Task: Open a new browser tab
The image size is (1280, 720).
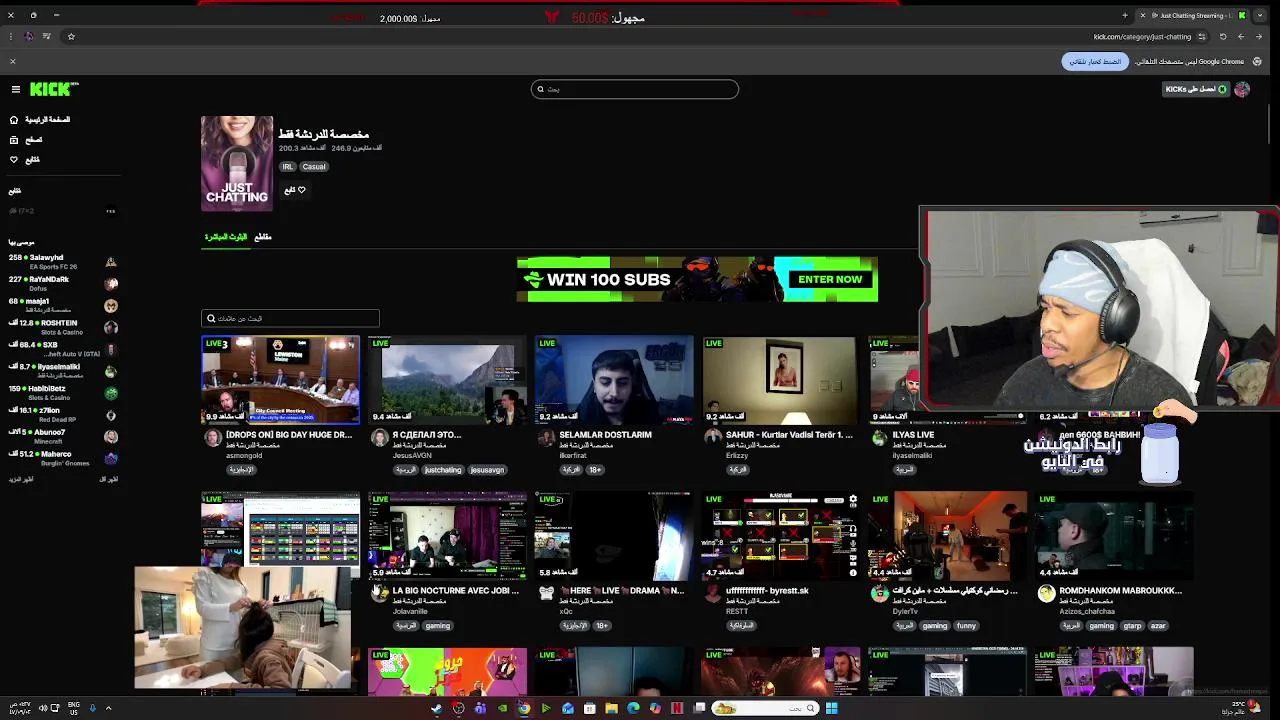Action: tap(1125, 15)
